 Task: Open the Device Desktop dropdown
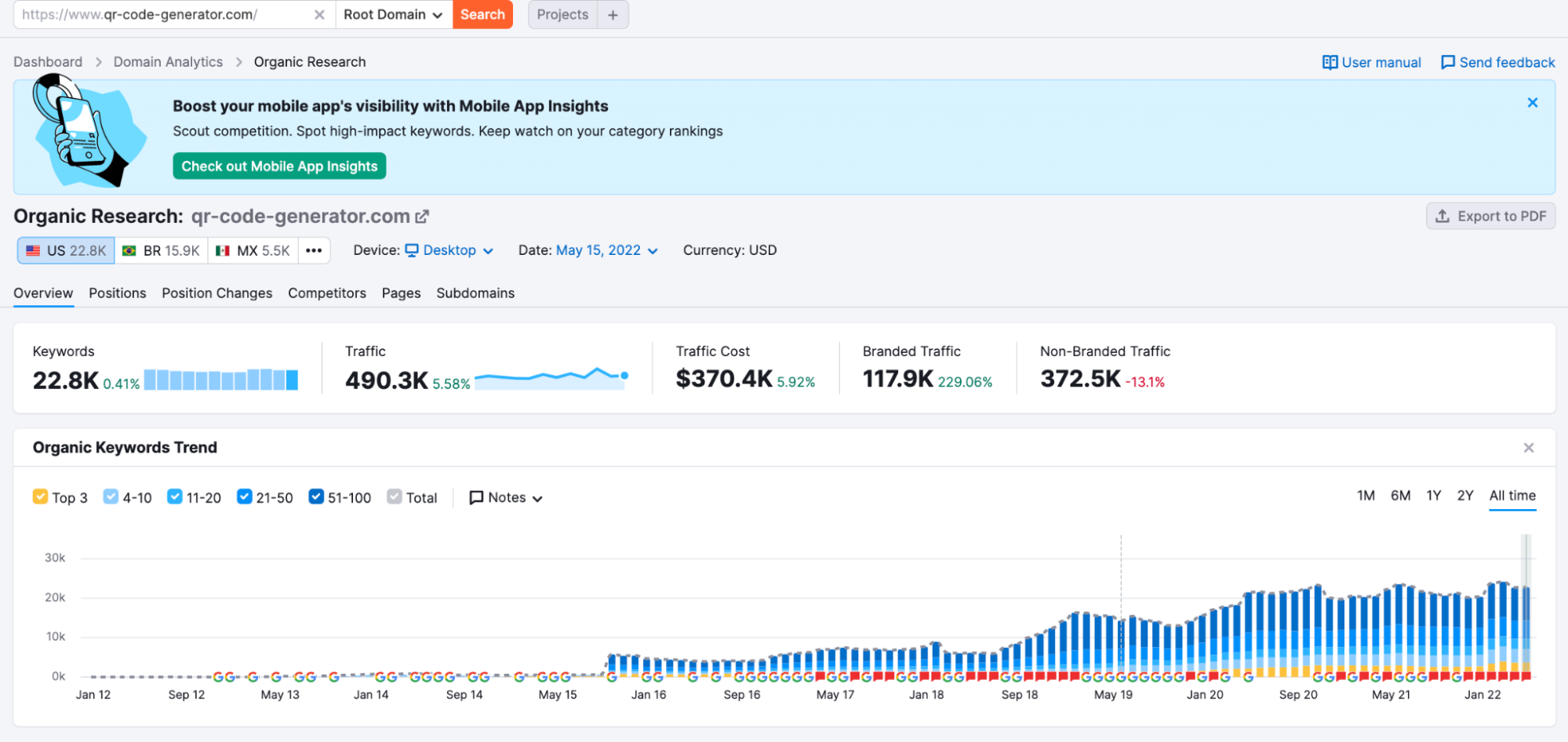[x=449, y=250]
